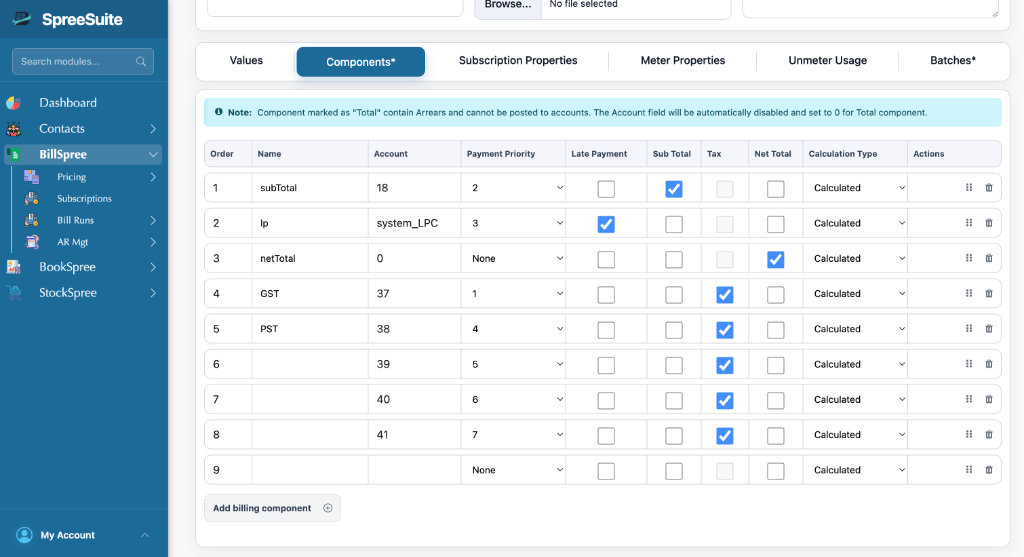Delete the GST component row
The height and width of the screenshot is (557, 1024).
tap(989, 293)
